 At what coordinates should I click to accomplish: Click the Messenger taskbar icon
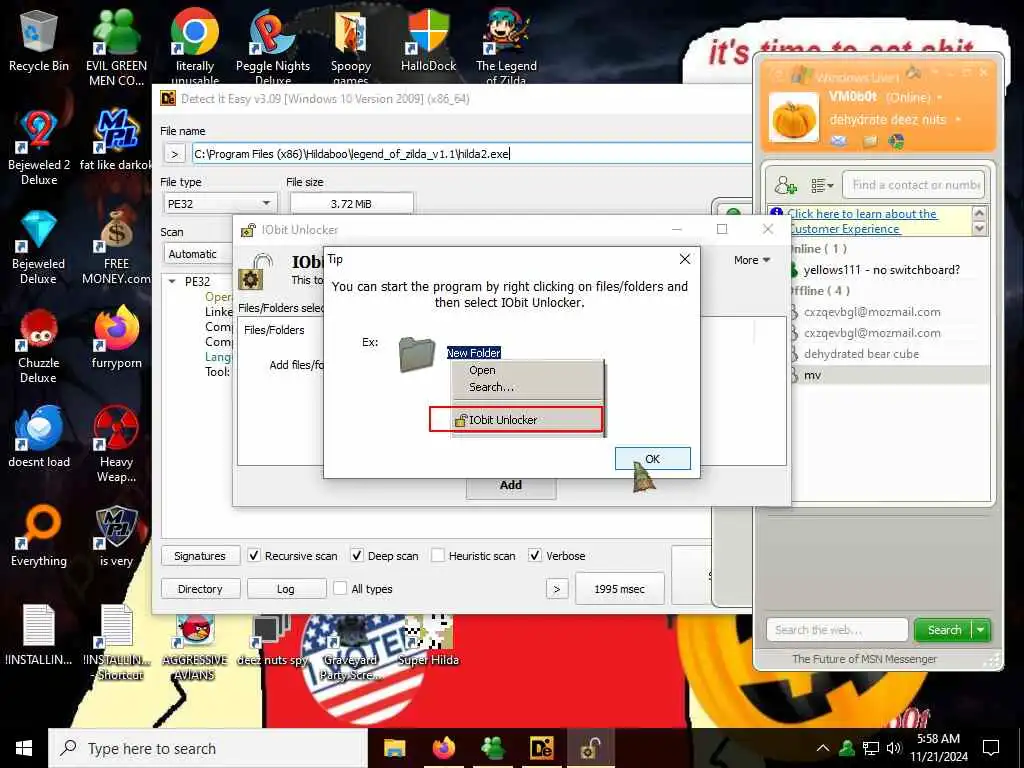click(x=493, y=748)
